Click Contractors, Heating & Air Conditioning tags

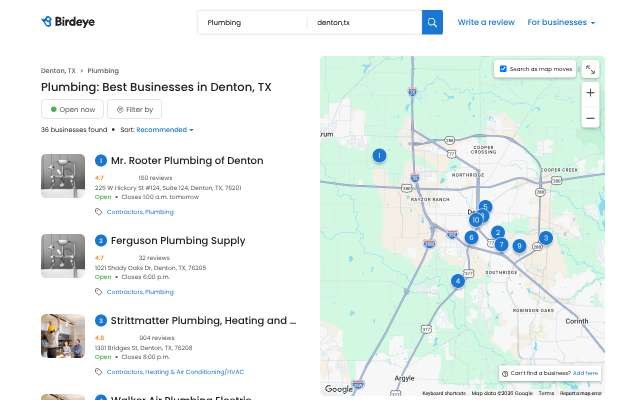tap(176, 372)
